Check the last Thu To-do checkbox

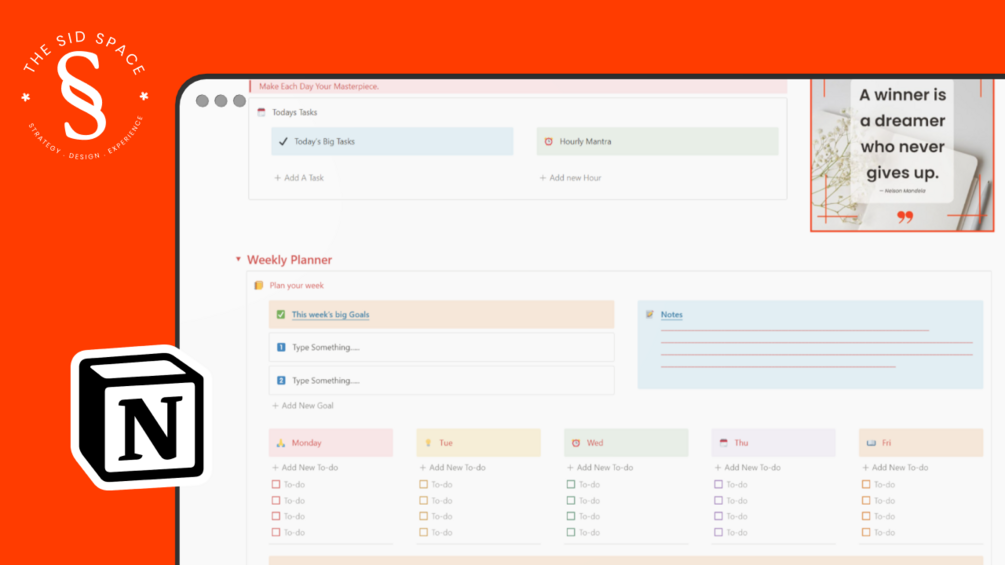click(x=718, y=532)
